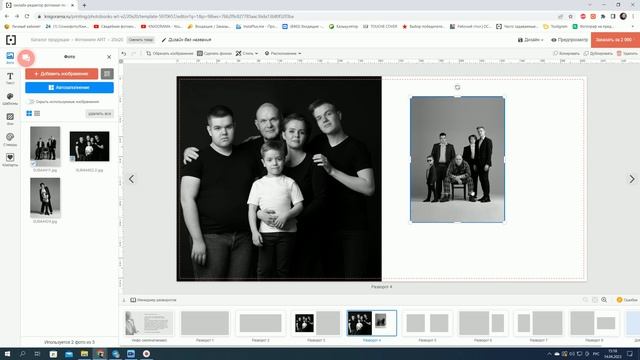Go to previous spread with left arrow
This screenshot has width=640, height=360.
click(131, 179)
